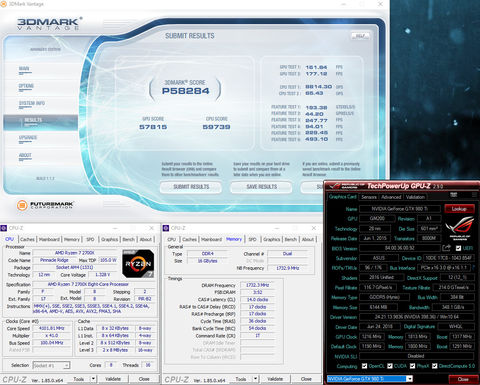Go to Upgrade in 3DMark sidebar
Viewport: 480px width, 385px height.
pos(28,138)
